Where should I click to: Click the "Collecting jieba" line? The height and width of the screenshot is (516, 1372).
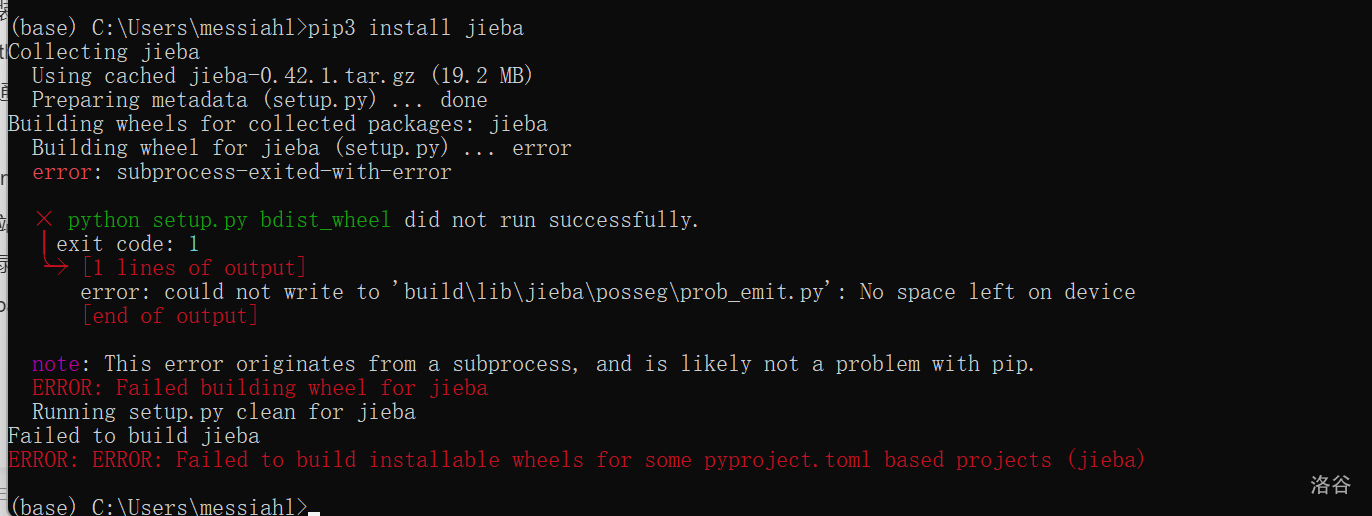tap(104, 52)
